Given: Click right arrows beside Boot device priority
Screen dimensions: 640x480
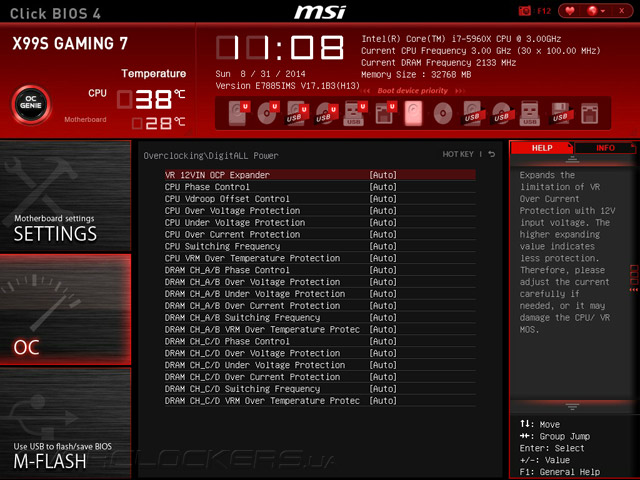Looking at the screenshot, I should [460, 91].
